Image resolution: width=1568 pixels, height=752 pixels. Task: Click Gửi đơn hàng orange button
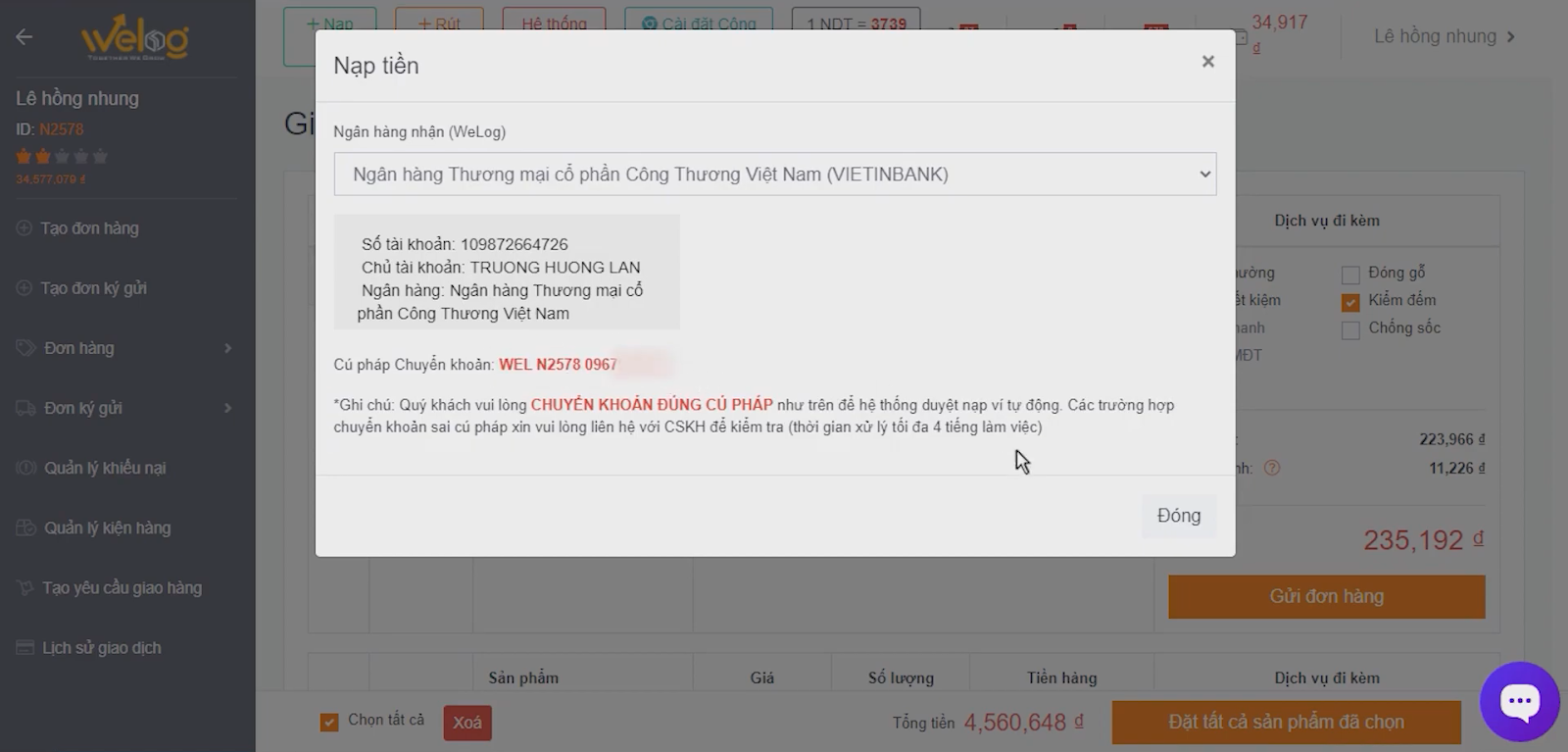point(1327,596)
